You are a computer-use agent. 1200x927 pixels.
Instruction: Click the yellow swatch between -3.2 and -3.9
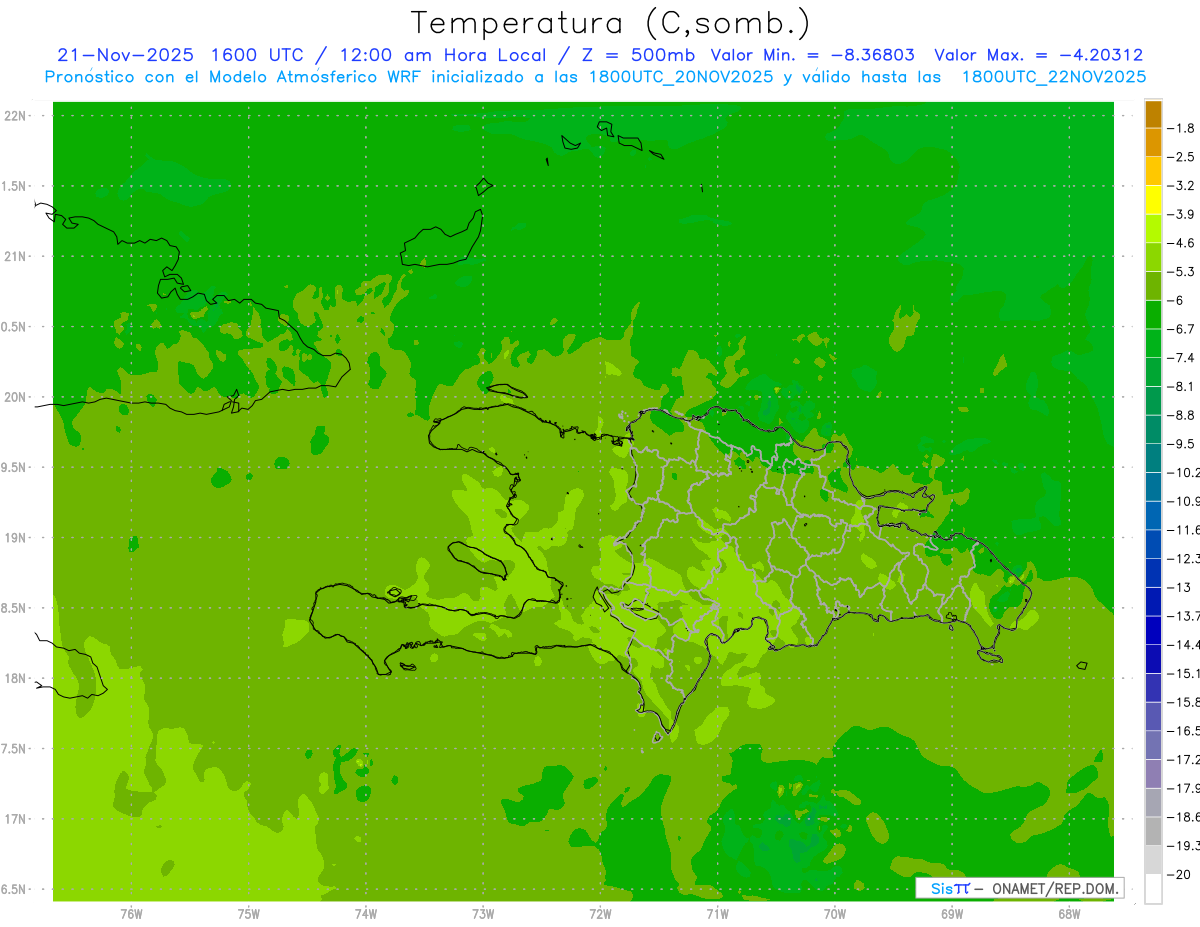1153,200
